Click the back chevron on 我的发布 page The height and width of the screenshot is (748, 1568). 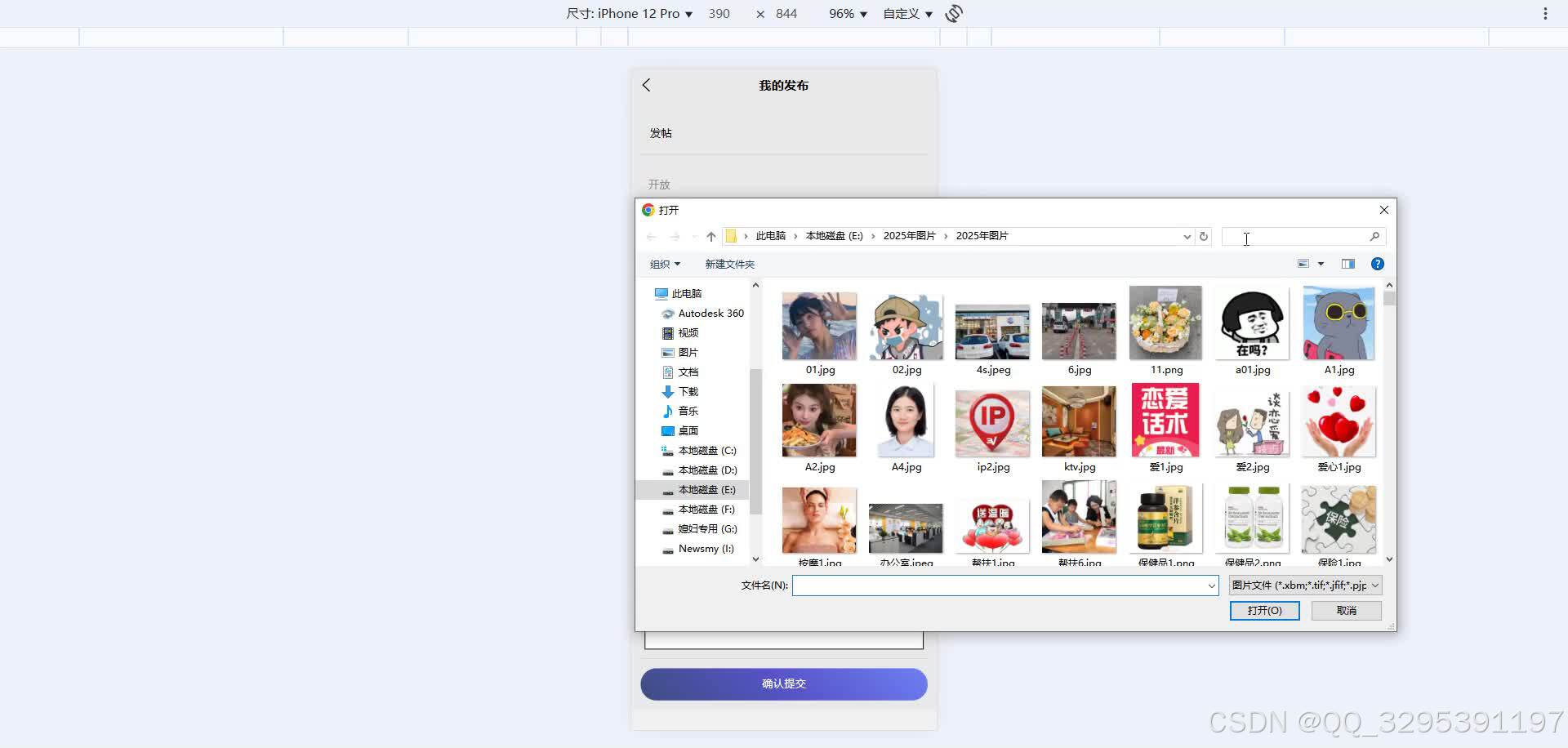(646, 84)
